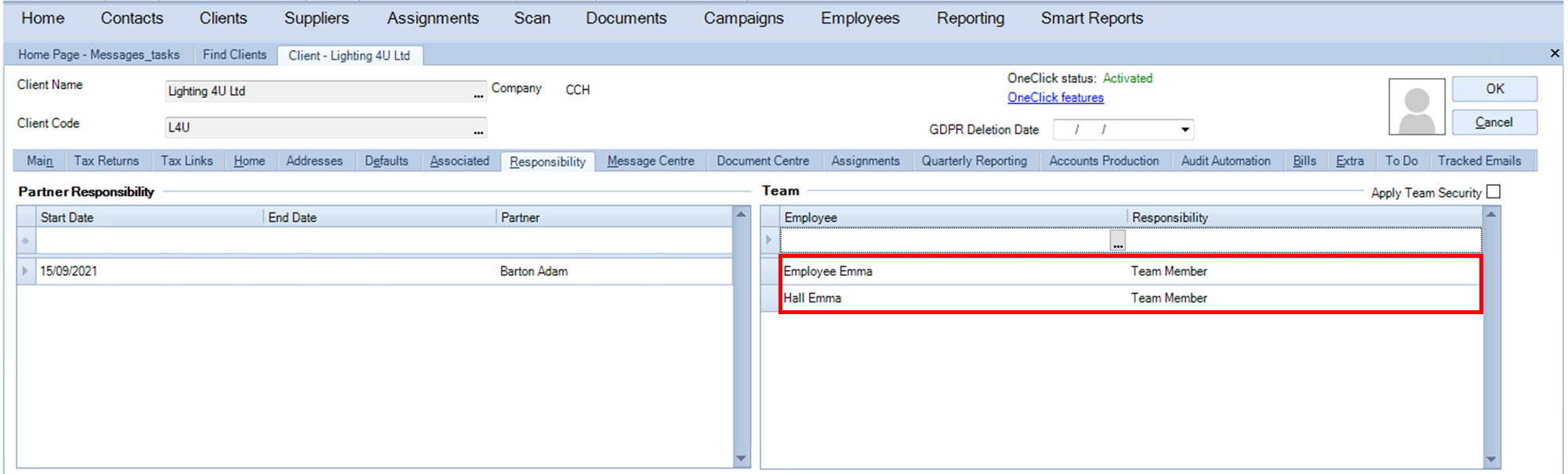Sort by End Date column header
The width and height of the screenshot is (1568, 474).
pyautogui.click(x=379, y=217)
